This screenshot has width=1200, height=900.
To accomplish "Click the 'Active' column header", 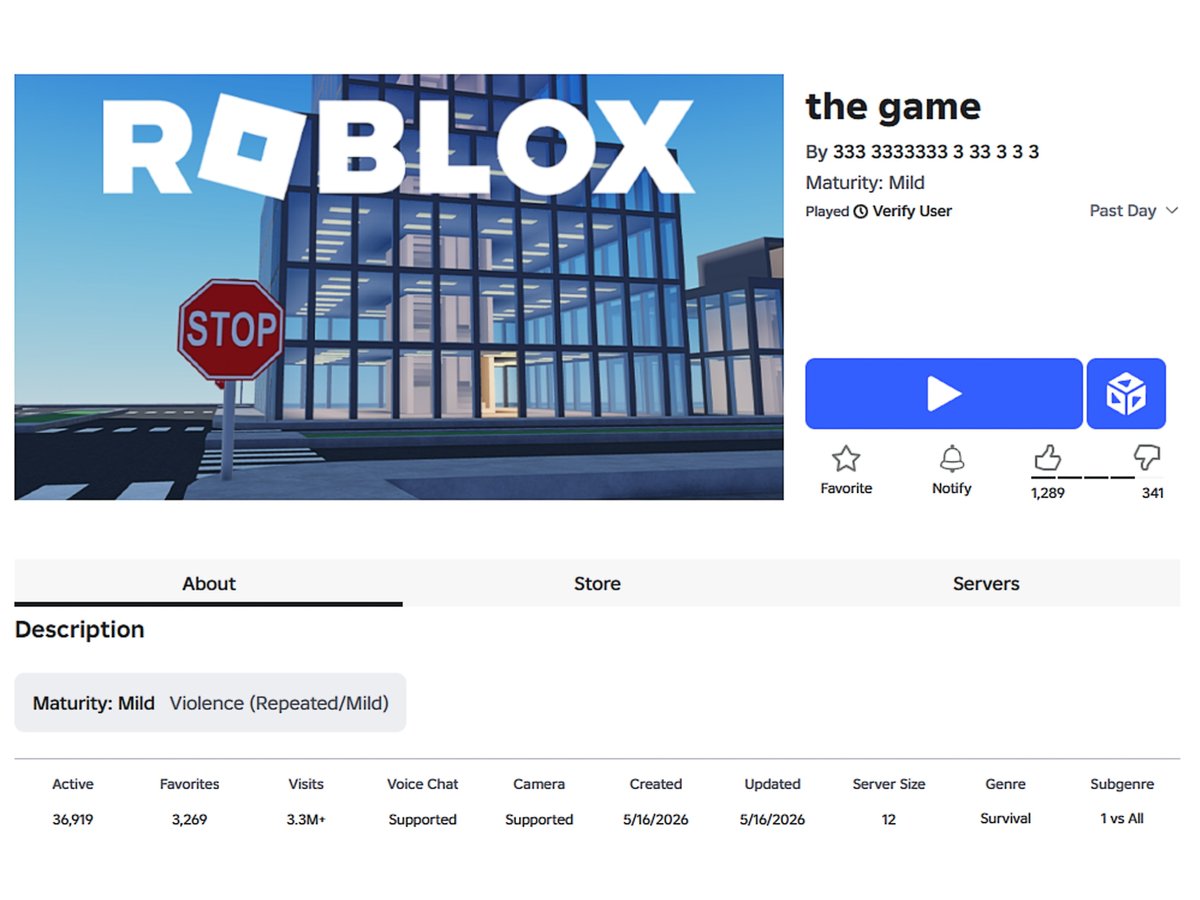I will (x=73, y=784).
